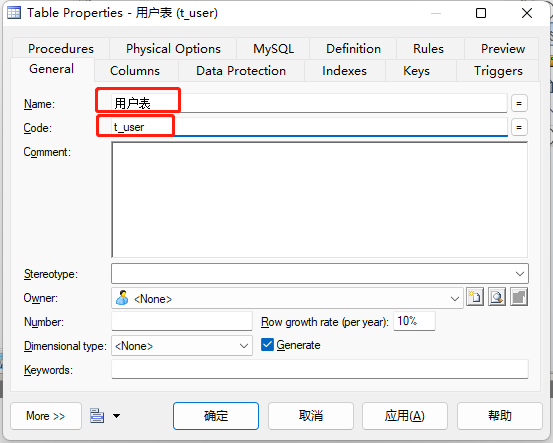Viewport: 553px width, 443px height.
Task: Open the Rules tab
Action: (428, 48)
